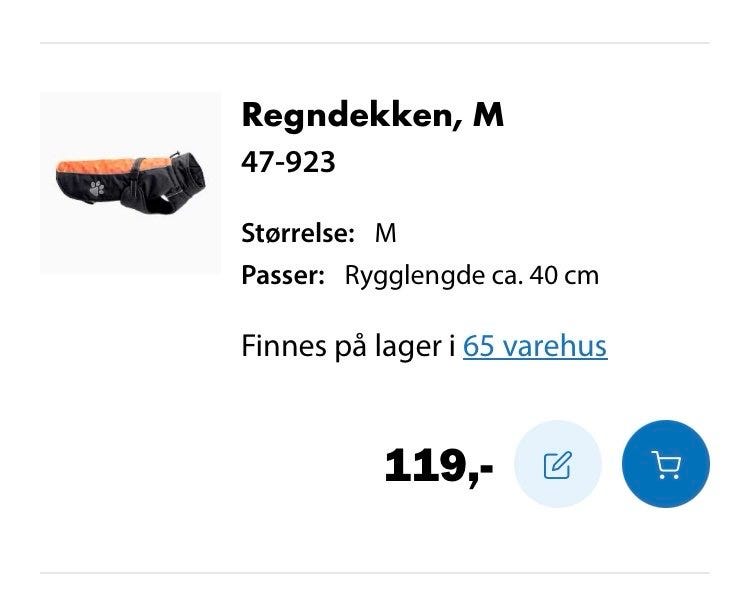The width and height of the screenshot is (750, 594).
Task: Click the Finnes på lager i text
Action: pyautogui.click(x=348, y=346)
